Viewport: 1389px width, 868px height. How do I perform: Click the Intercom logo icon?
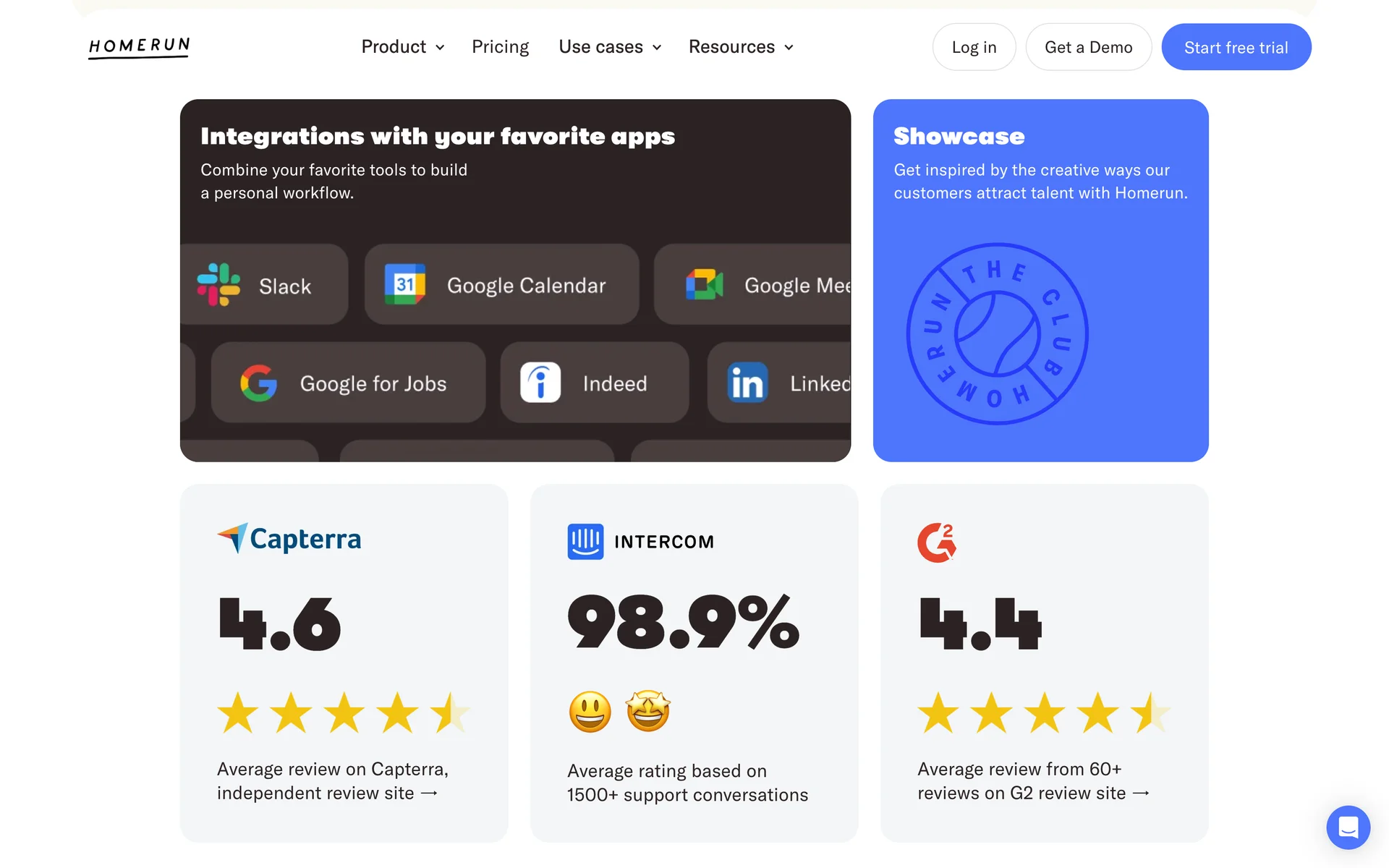click(585, 542)
